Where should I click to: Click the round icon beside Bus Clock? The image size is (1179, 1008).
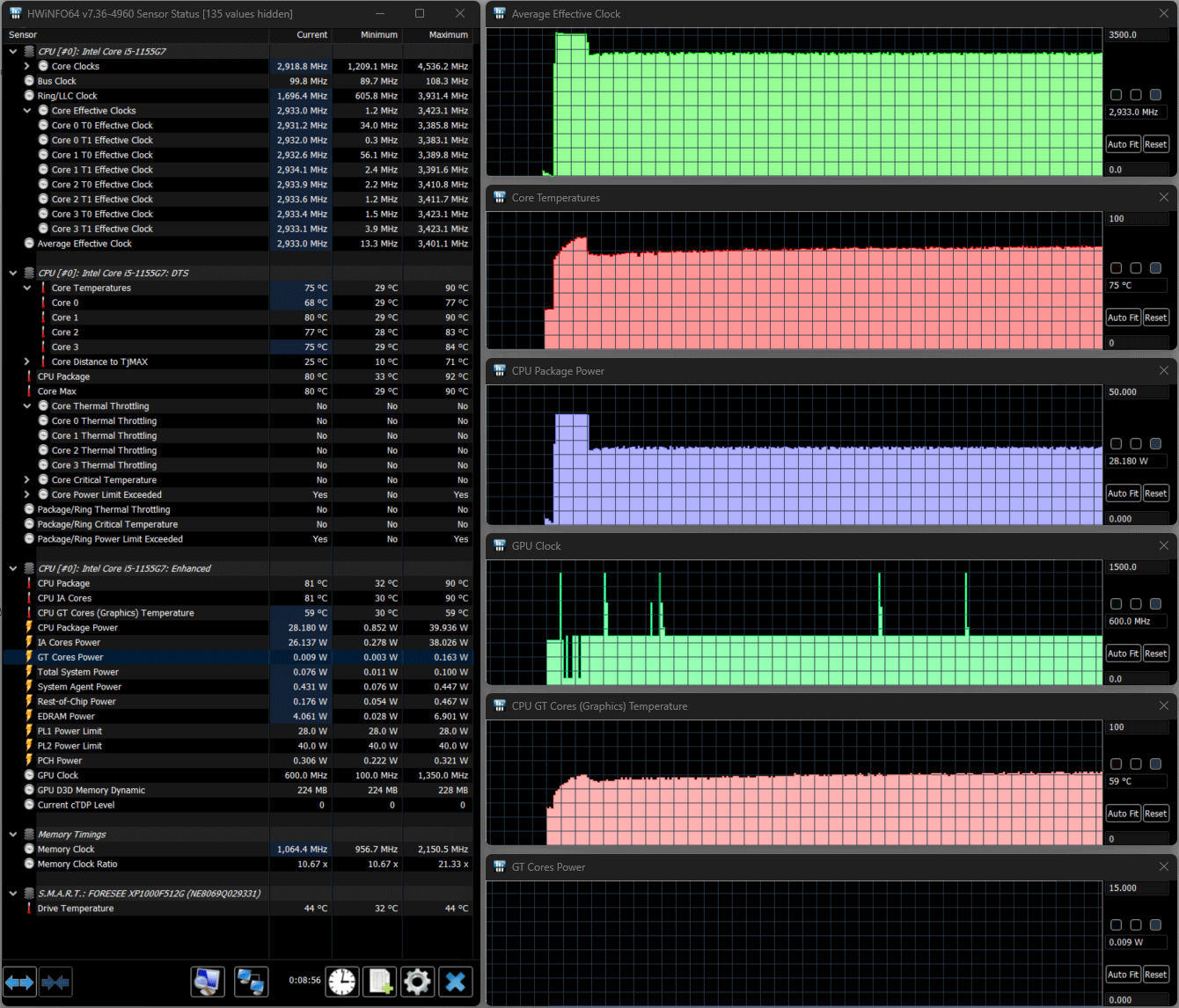point(29,81)
